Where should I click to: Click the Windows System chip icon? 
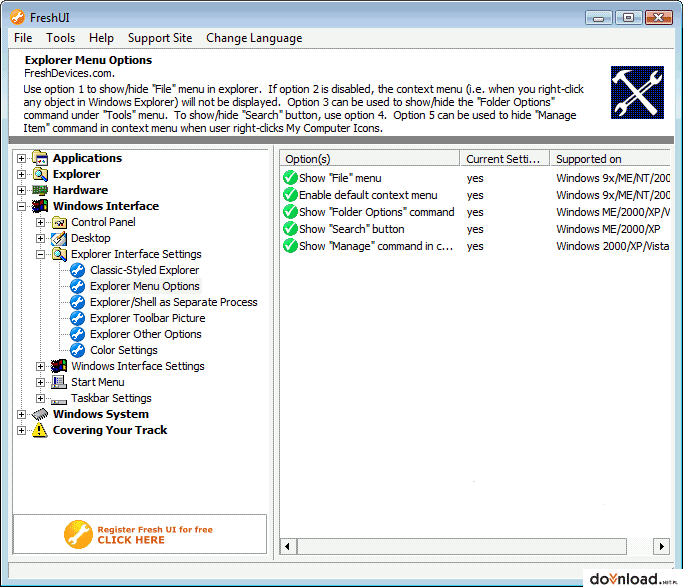pyautogui.click(x=40, y=415)
